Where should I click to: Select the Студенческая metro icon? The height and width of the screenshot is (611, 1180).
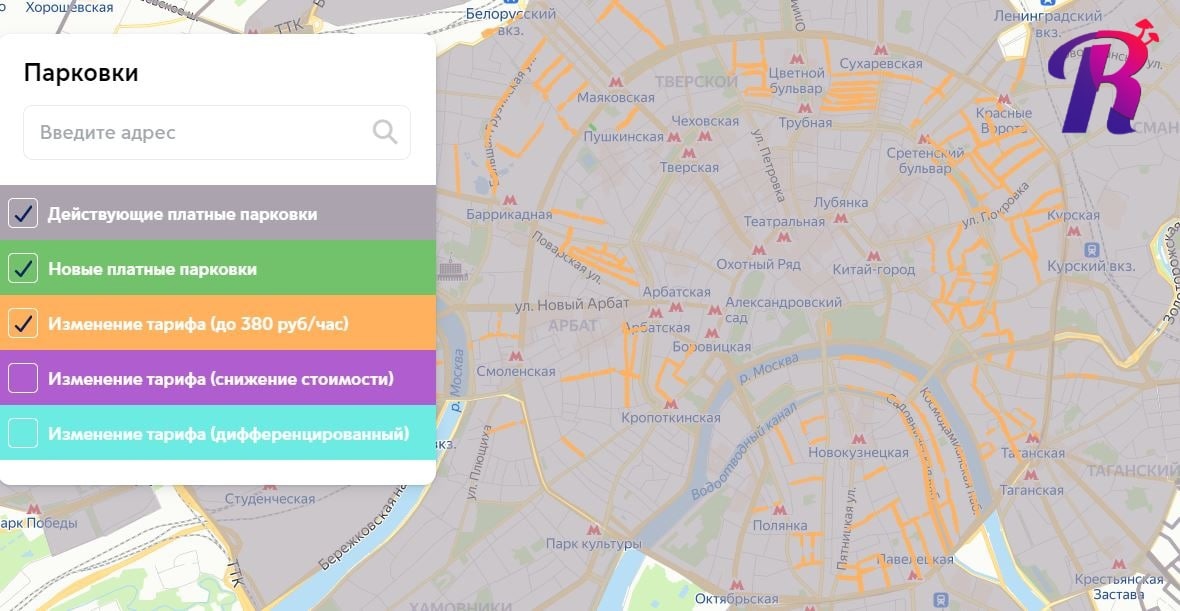click(x=268, y=484)
